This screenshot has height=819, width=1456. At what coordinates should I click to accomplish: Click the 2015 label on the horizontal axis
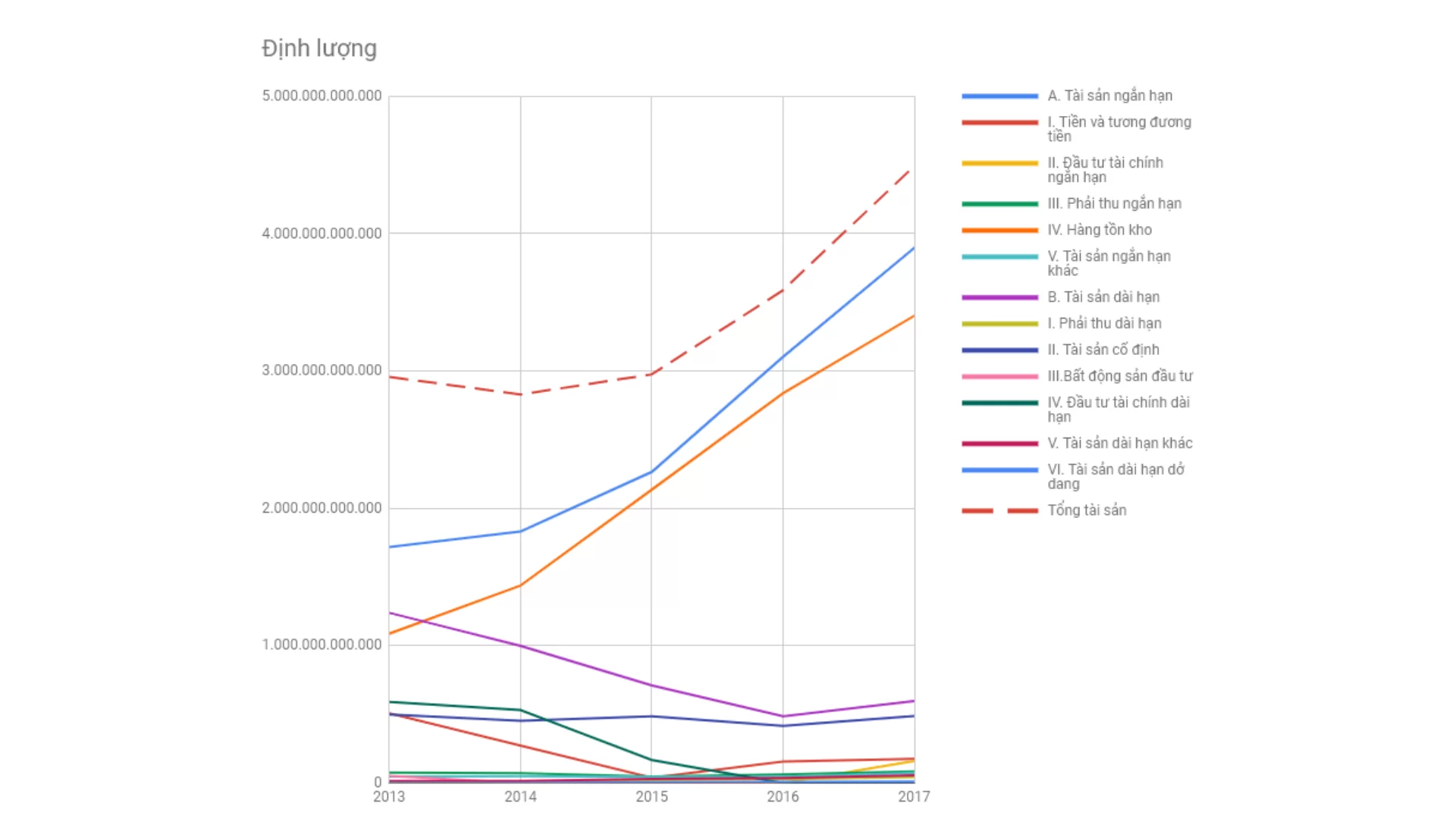[651, 797]
